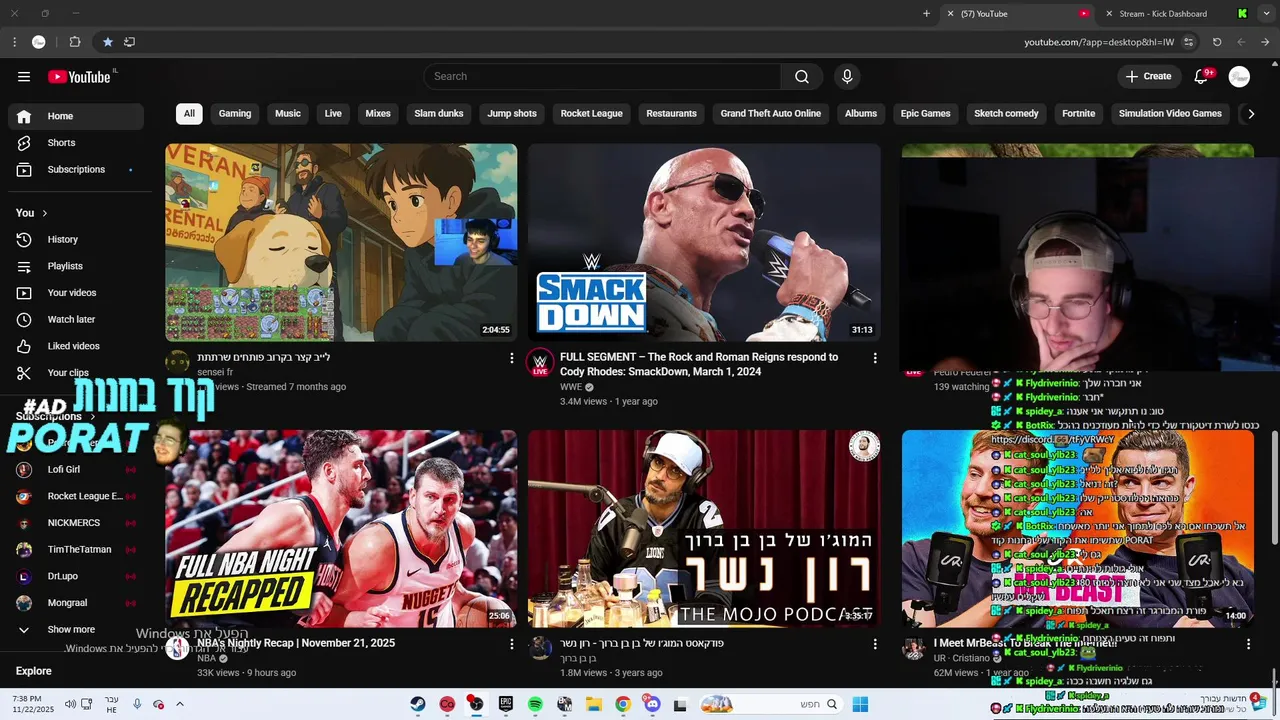Open the account avatar menu
This screenshot has height=720, width=1280.
point(1239,77)
